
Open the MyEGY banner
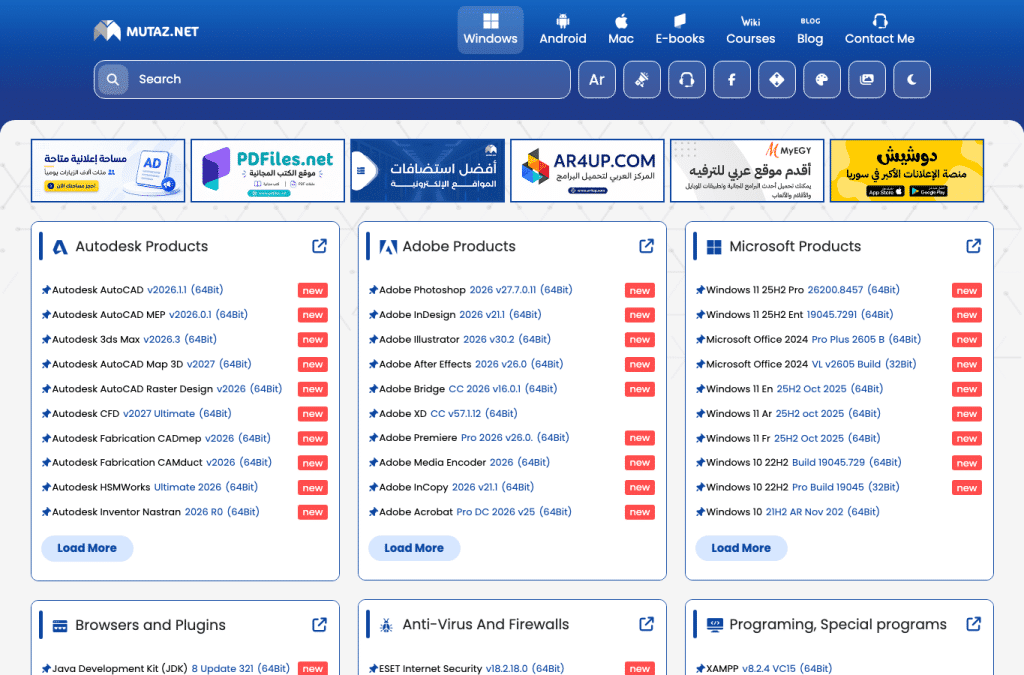point(747,170)
